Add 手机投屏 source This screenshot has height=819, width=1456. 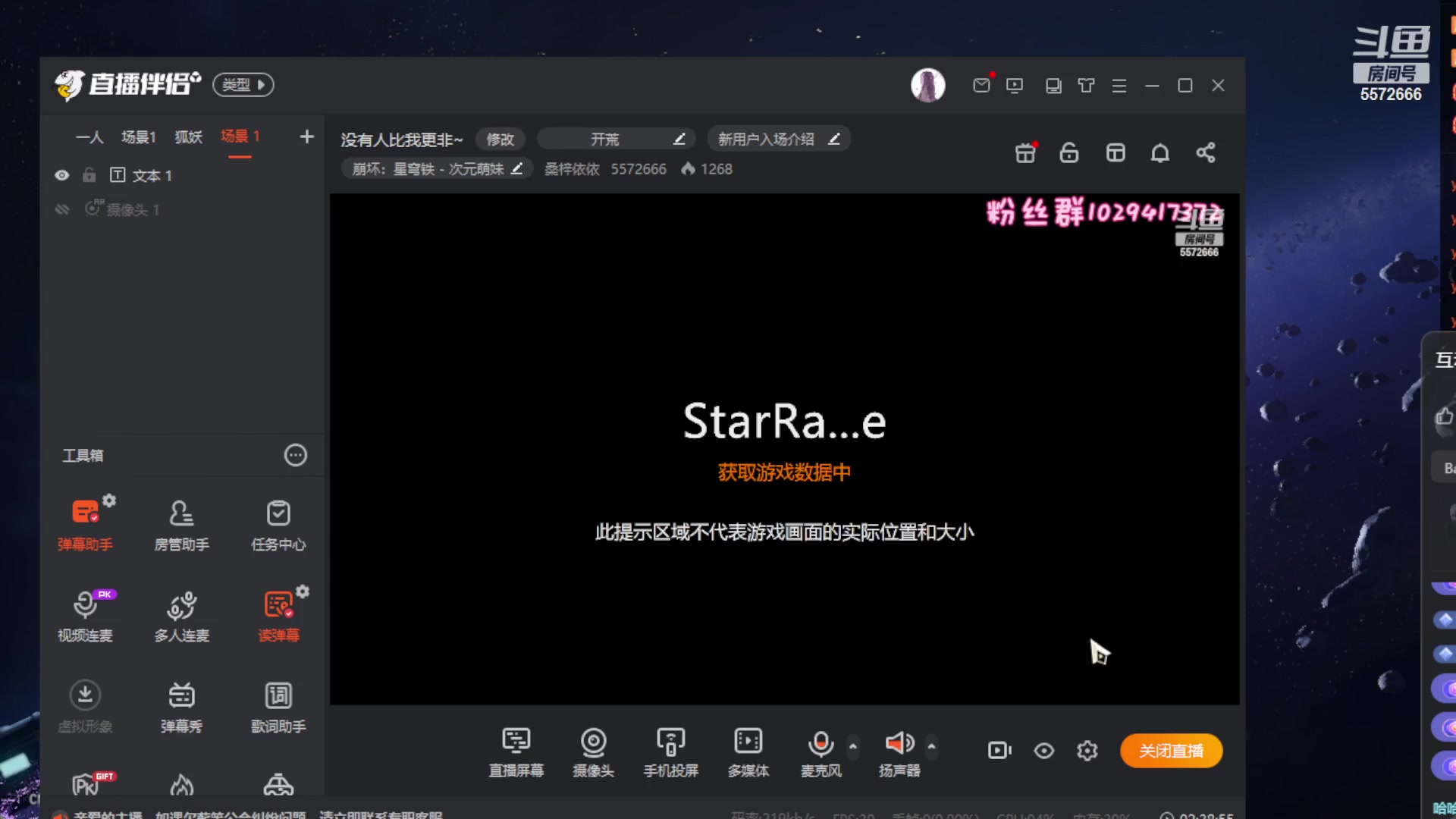[x=670, y=752]
